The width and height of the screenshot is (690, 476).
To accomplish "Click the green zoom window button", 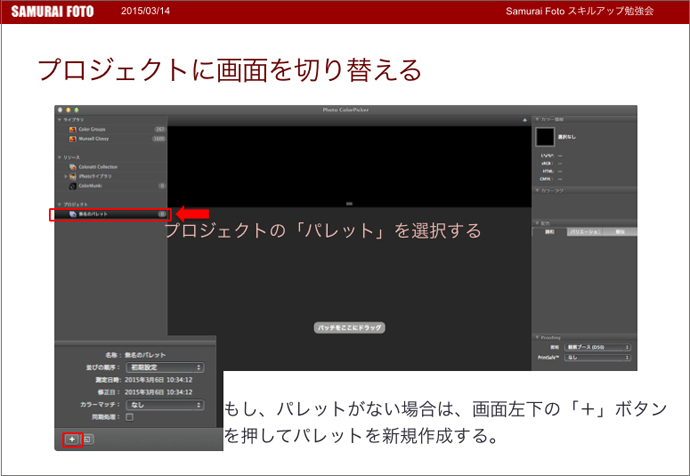I will point(77,110).
